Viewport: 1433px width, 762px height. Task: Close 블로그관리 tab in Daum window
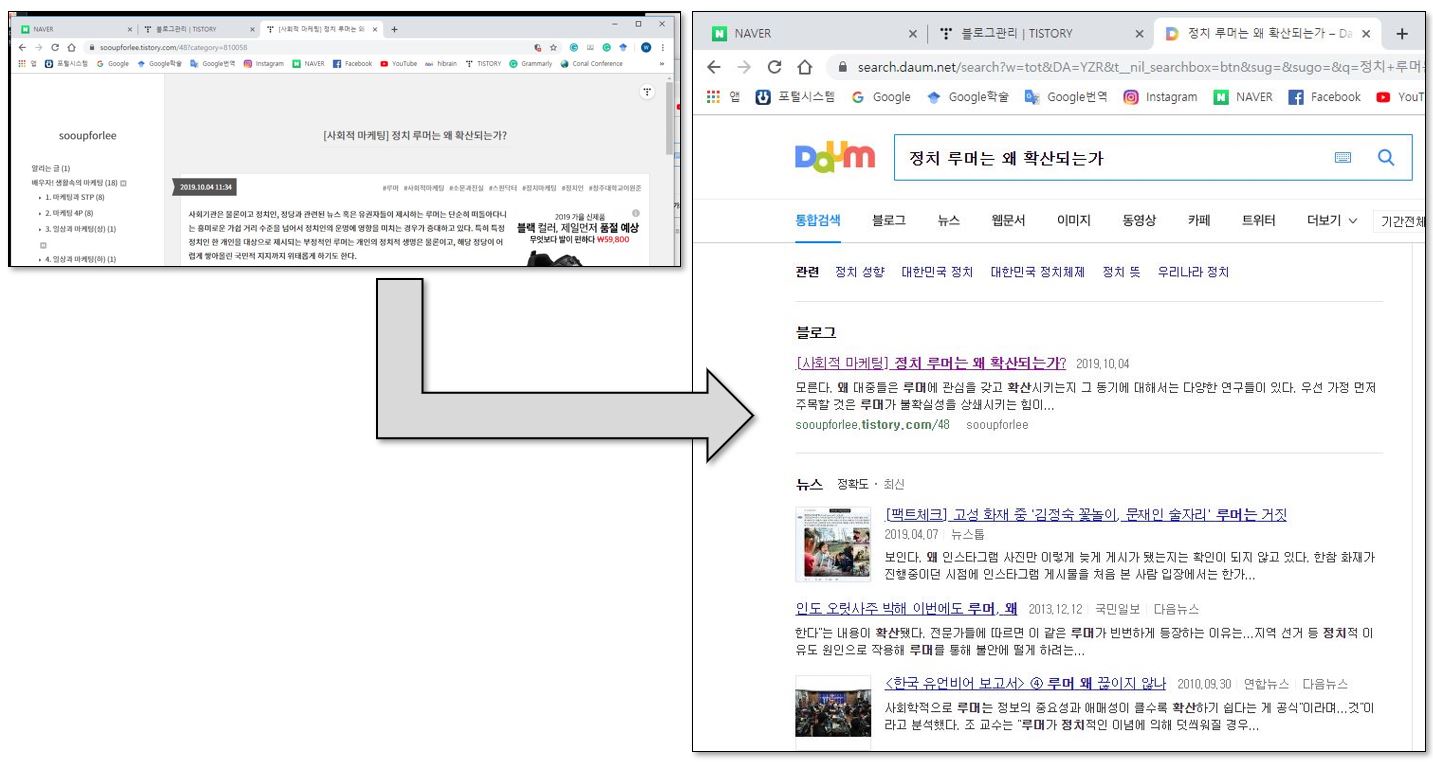point(1139,33)
